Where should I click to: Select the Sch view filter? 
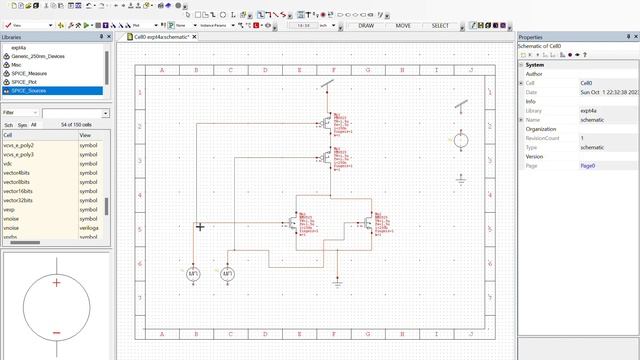click(9, 125)
